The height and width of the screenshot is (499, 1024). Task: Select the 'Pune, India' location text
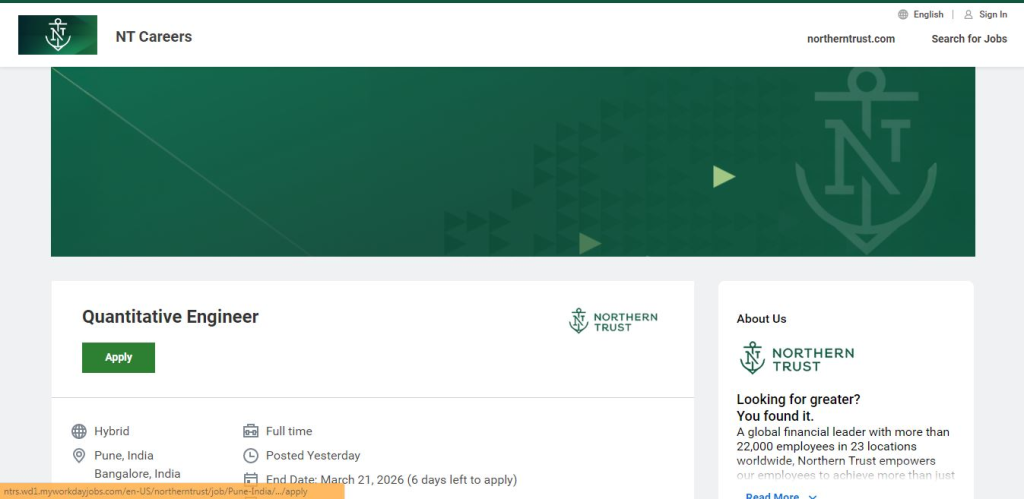[x=124, y=455]
